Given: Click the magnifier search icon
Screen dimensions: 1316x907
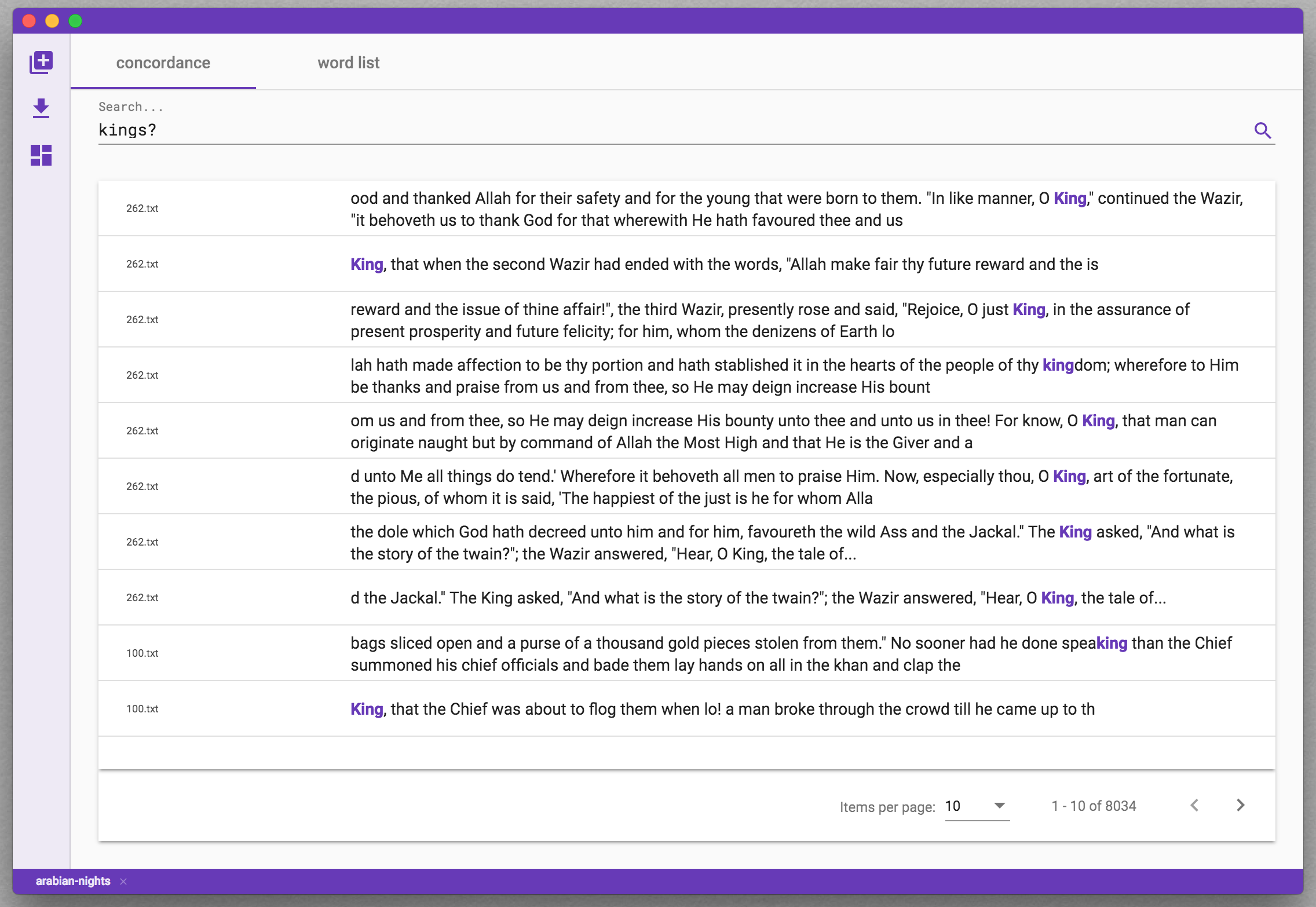Looking at the screenshot, I should (1262, 130).
